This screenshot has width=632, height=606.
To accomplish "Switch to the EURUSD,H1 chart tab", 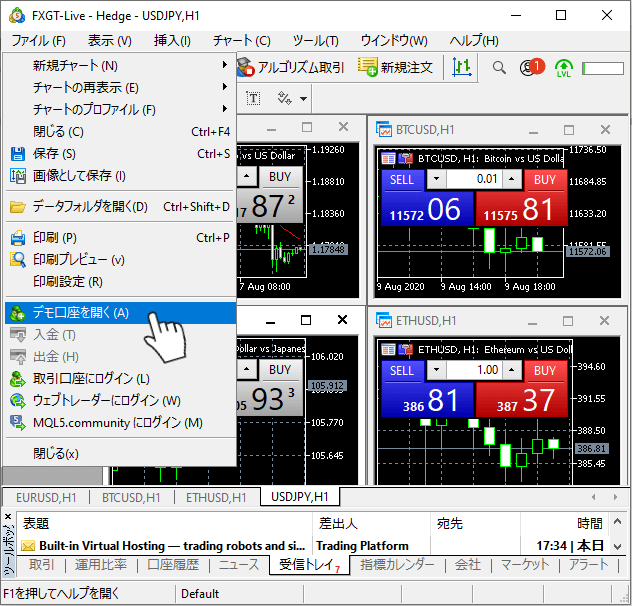I will point(46,498).
